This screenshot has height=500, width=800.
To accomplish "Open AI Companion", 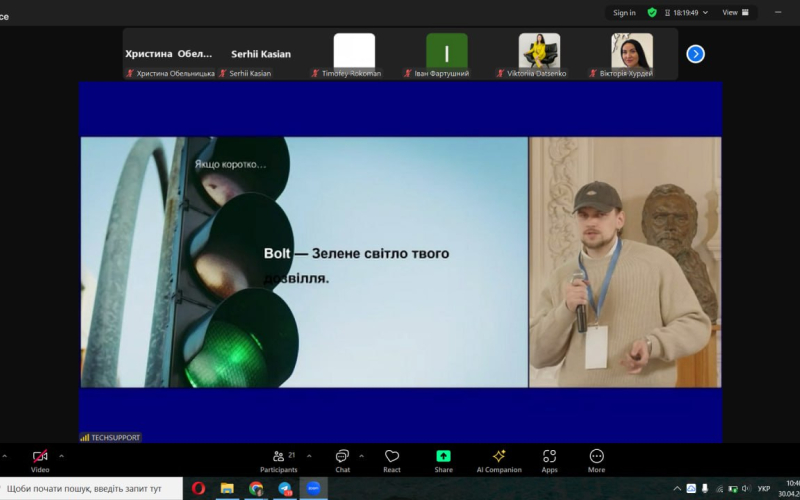I will click(x=499, y=461).
